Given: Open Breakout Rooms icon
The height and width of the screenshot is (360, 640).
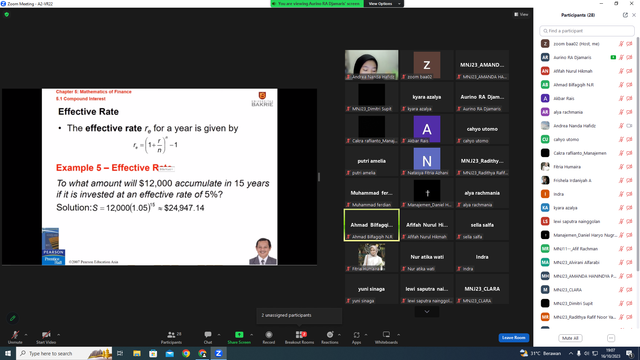Looking at the screenshot, I should pyautogui.click(x=300, y=335).
